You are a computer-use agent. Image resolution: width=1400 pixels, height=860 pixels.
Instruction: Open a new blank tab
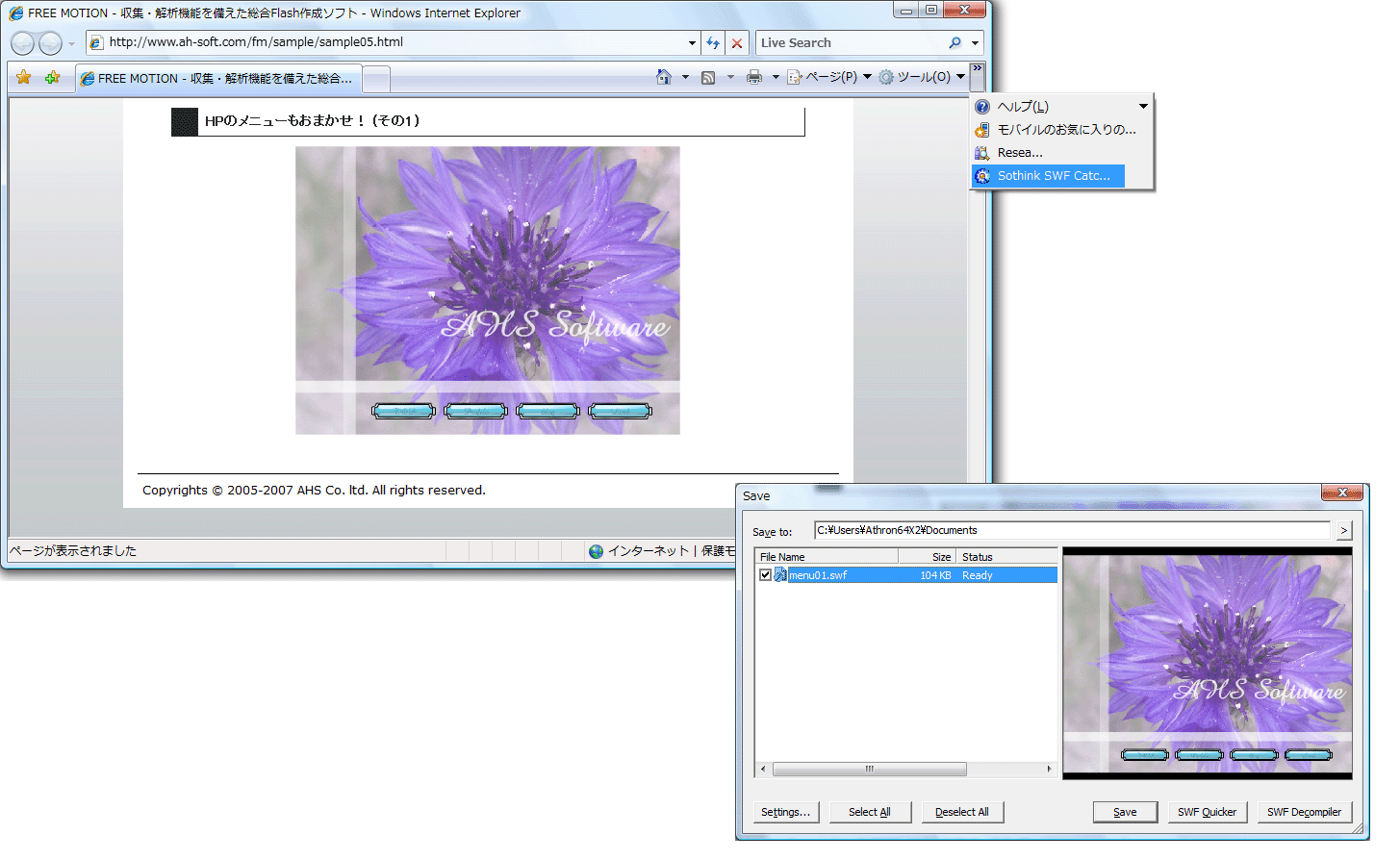(x=376, y=79)
